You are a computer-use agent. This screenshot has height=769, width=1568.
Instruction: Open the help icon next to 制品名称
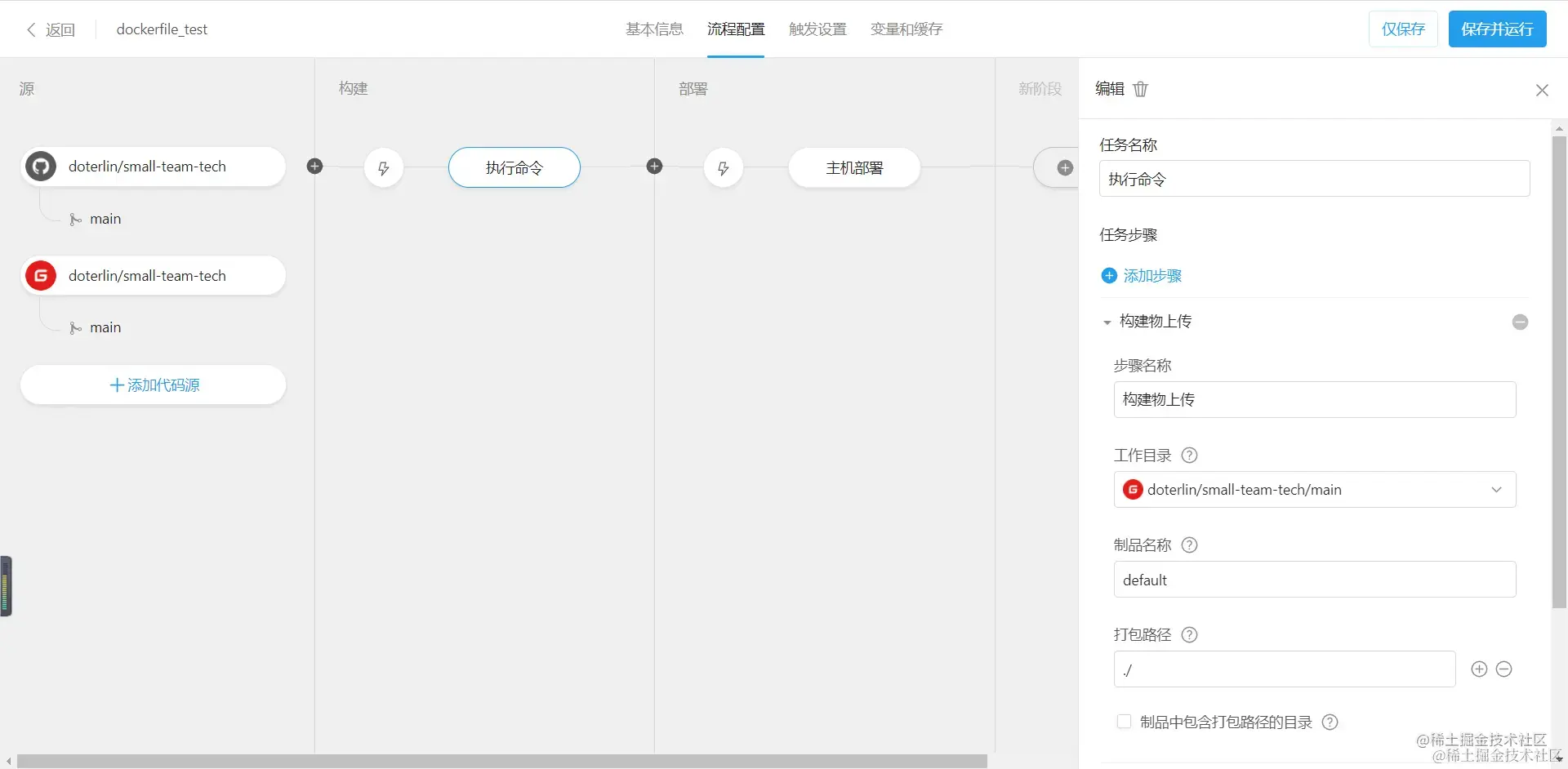point(1190,545)
